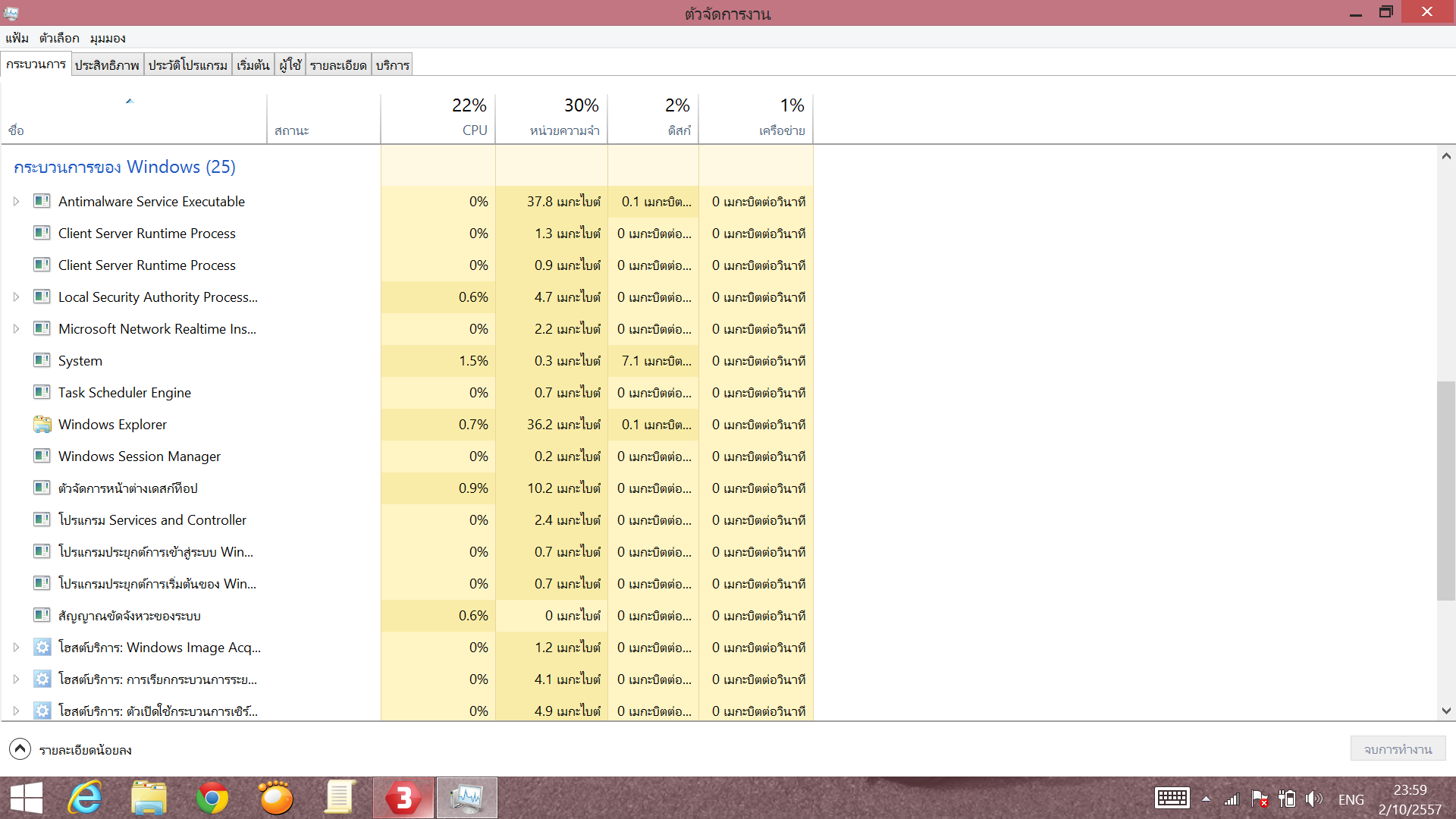Click Windows Explorer's 36.2 memory cell
The height and width of the screenshot is (819, 1456).
coord(552,424)
